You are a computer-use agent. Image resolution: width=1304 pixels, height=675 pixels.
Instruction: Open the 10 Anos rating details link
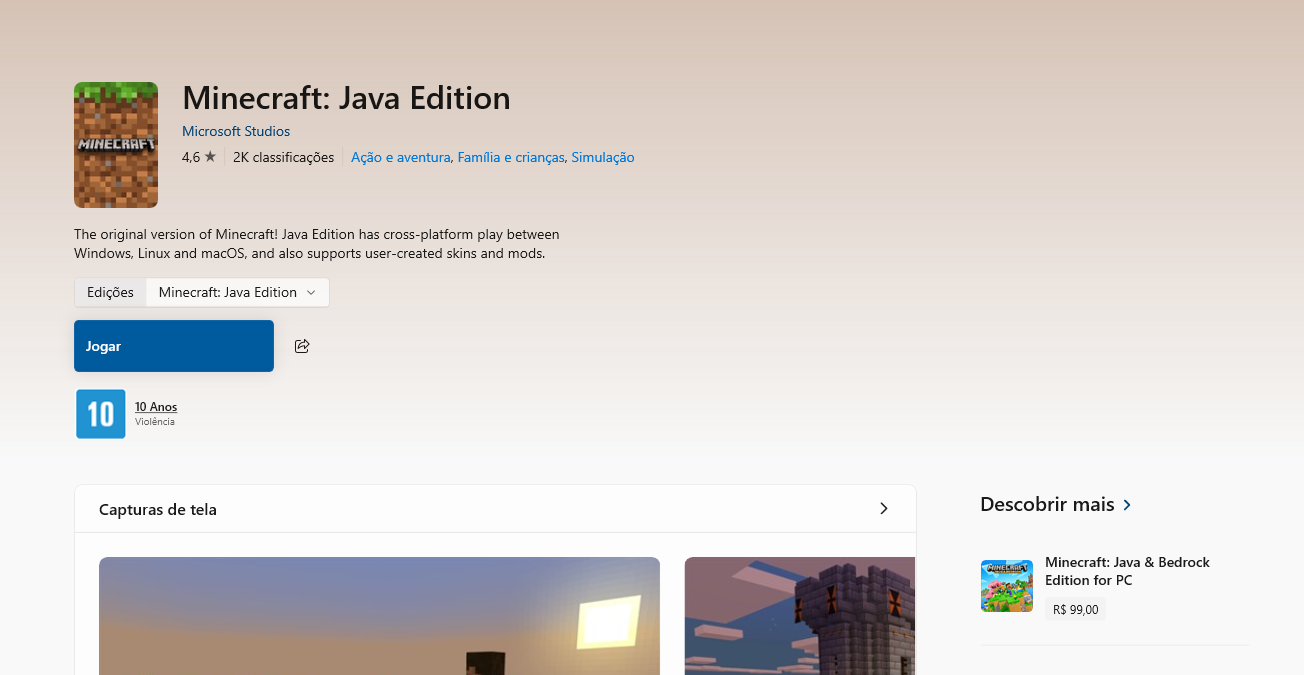point(156,407)
